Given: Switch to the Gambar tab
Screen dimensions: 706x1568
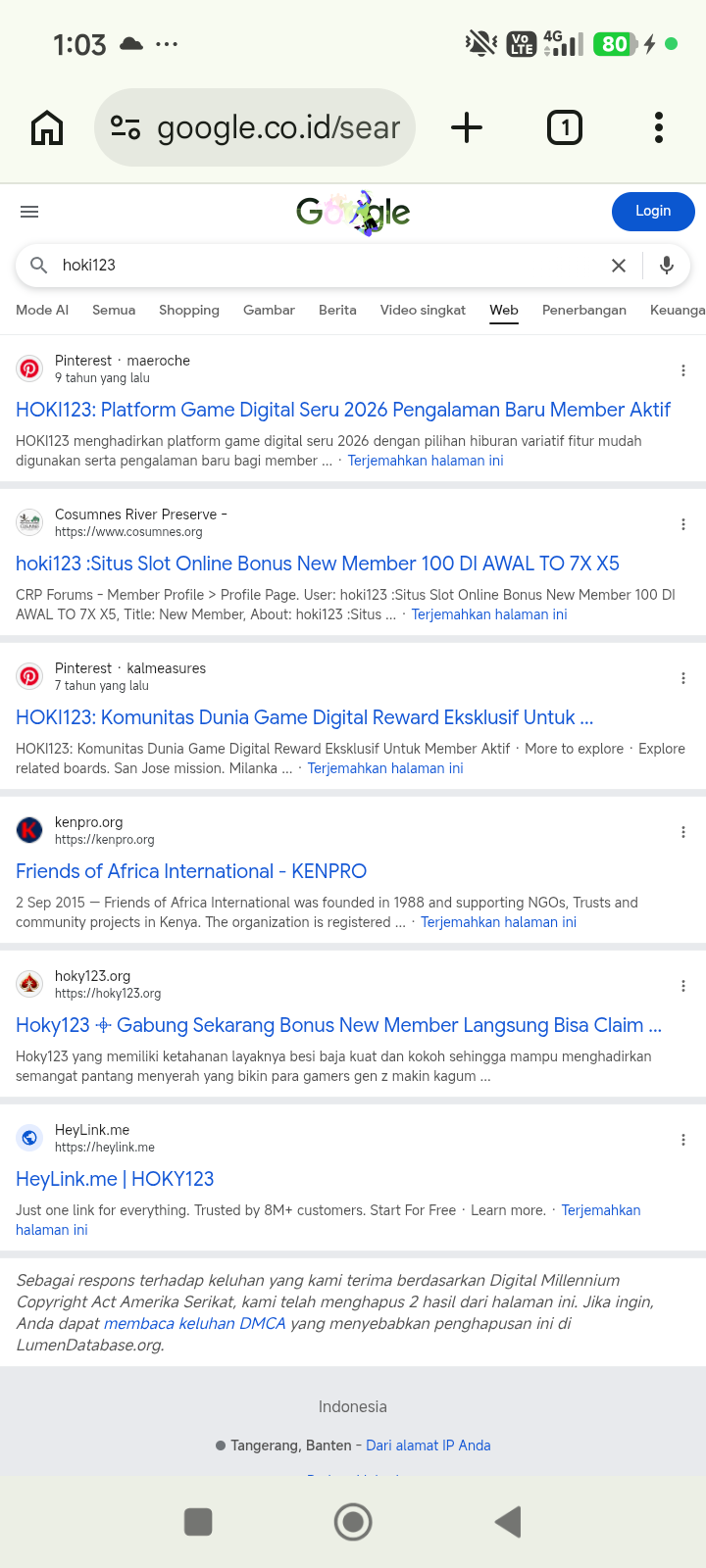Looking at the screenshot, I should pos(269,310).
